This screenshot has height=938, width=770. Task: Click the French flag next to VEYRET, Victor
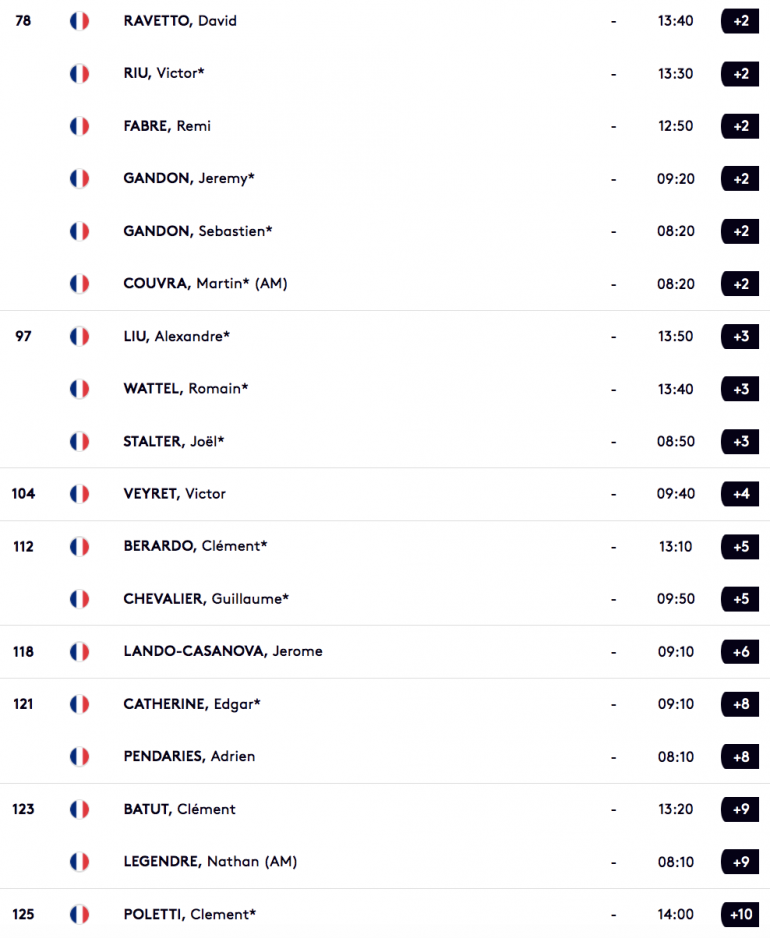click(80, 494)
